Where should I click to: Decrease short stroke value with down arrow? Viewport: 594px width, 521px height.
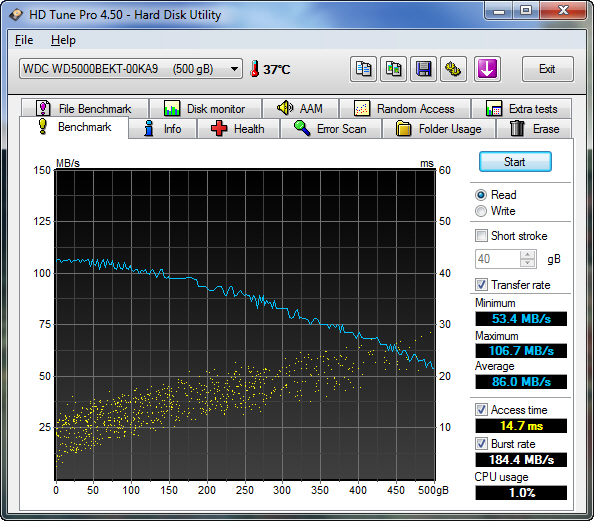click(x=527, y=263)
